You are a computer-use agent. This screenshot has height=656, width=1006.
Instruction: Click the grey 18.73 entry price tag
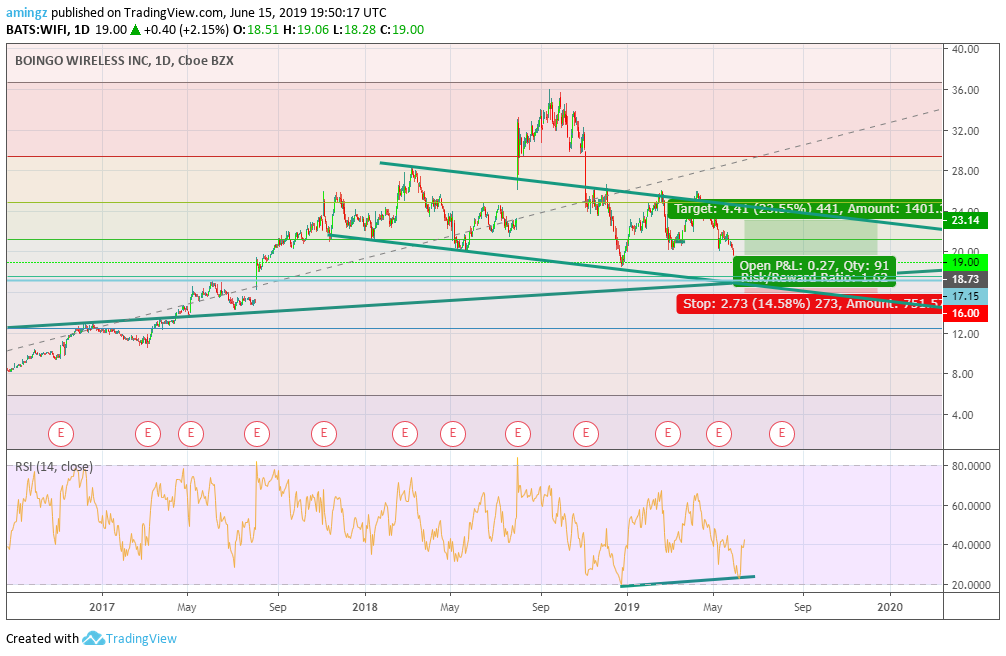(x=966, y=279)
